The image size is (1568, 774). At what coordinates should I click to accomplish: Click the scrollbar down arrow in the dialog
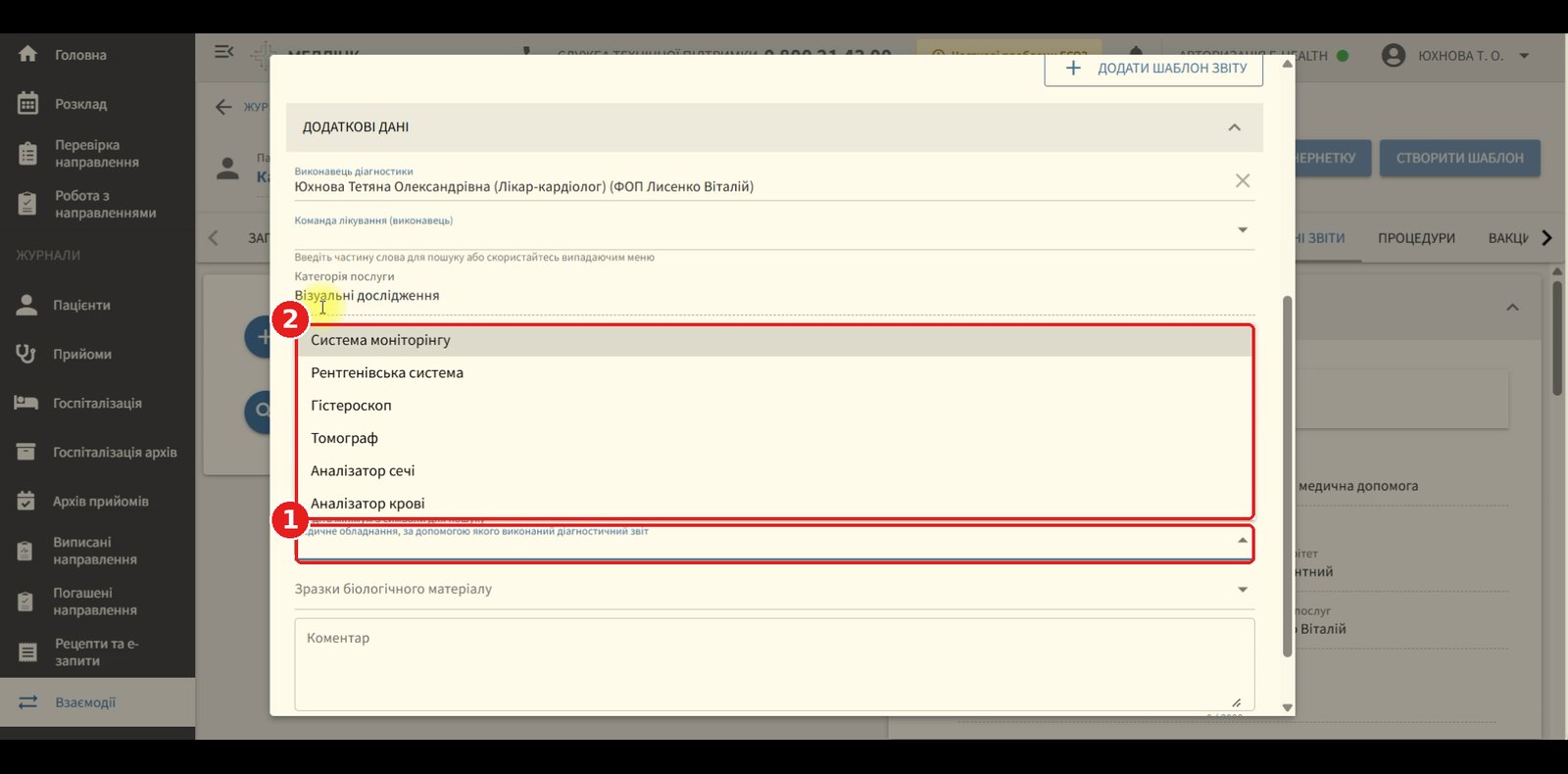pyautogui.click(x=1288, y=707)
